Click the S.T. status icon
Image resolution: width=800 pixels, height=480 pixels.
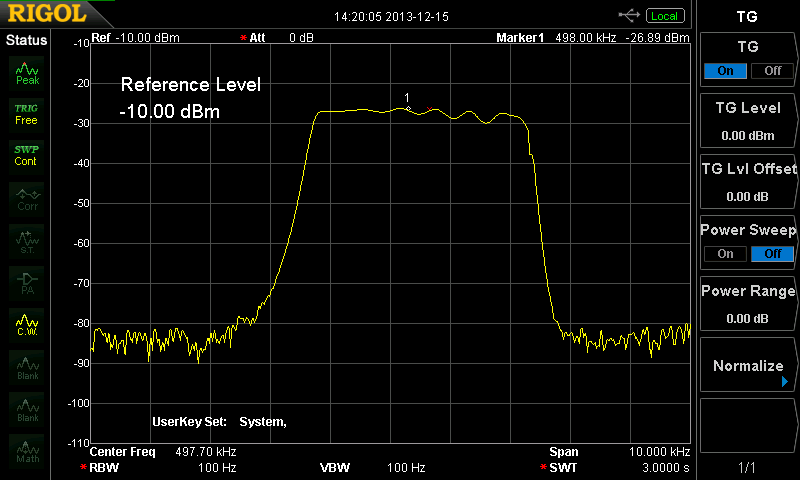coord(27,240)
